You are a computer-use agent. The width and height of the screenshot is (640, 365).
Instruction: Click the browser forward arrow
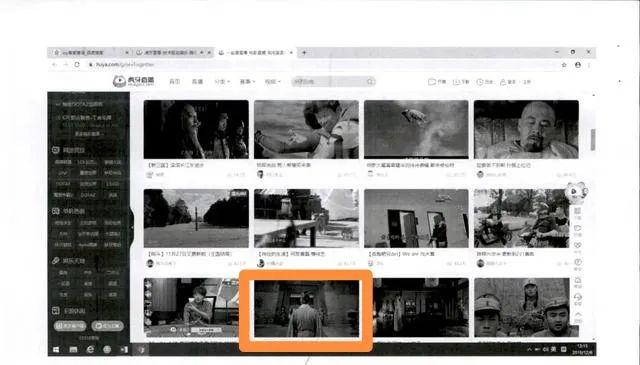point(66,65)
